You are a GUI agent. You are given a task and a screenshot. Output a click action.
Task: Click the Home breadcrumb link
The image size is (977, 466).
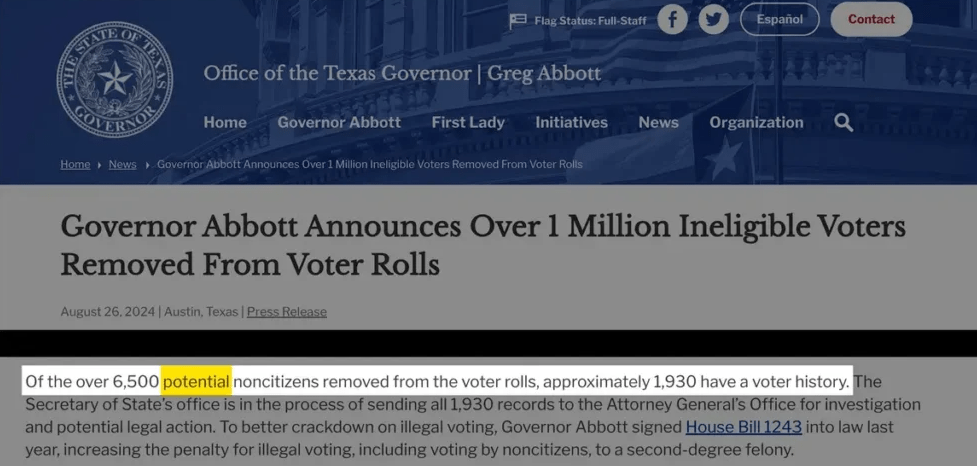(x=75, y=164)
